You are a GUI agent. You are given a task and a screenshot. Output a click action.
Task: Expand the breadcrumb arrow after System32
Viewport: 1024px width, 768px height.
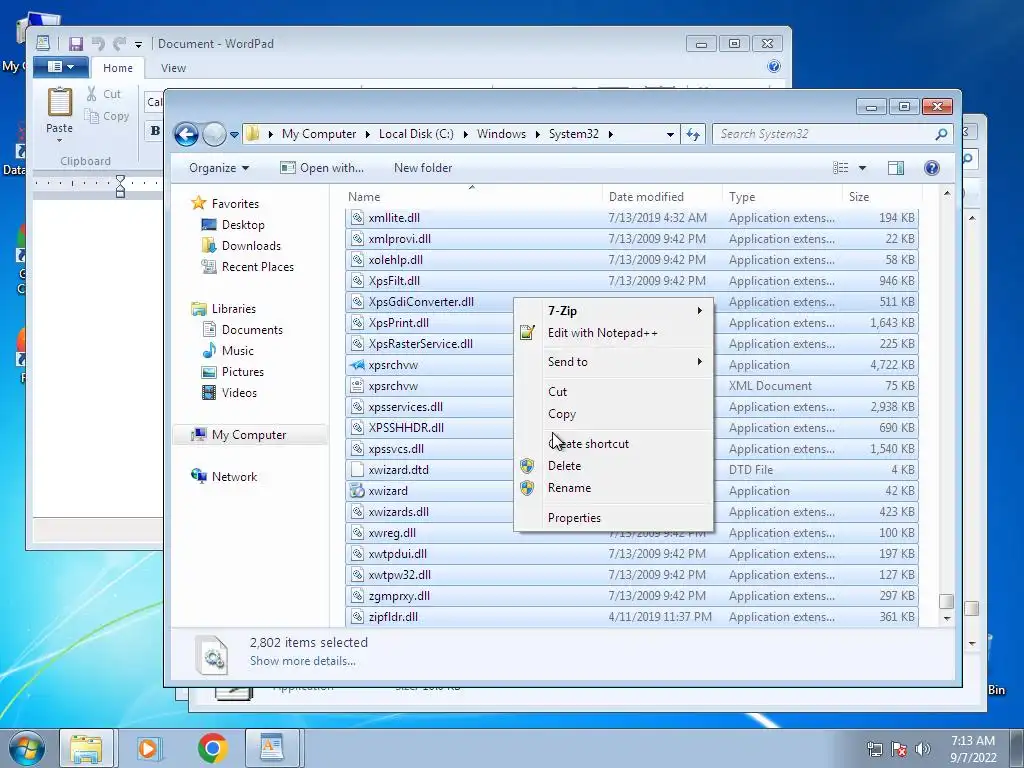click(x=611, y=134)
